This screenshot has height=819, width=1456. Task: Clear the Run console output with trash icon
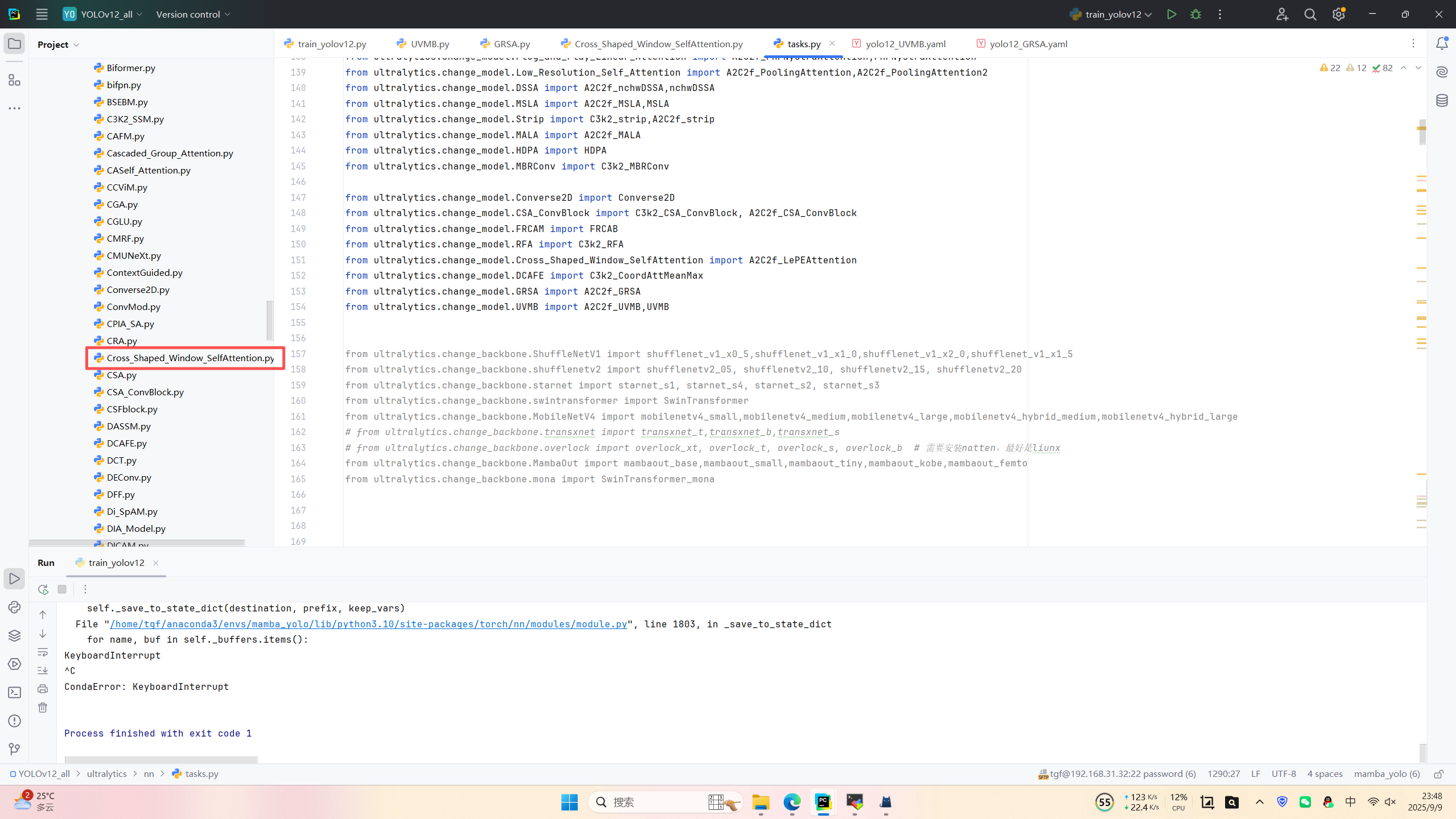(x=43, y=708)
